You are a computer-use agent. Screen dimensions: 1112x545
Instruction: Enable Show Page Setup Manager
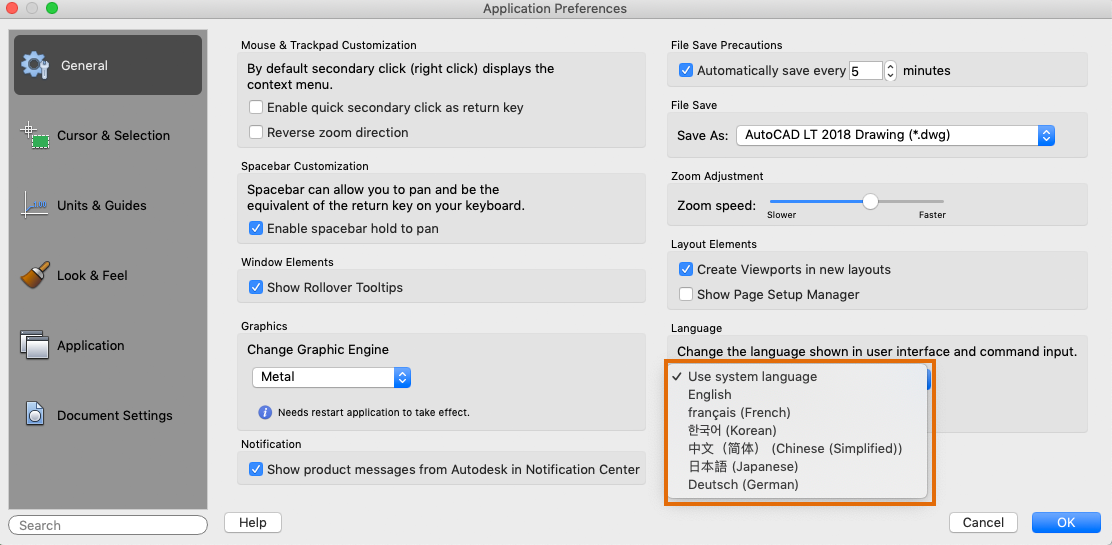point(686,294)
